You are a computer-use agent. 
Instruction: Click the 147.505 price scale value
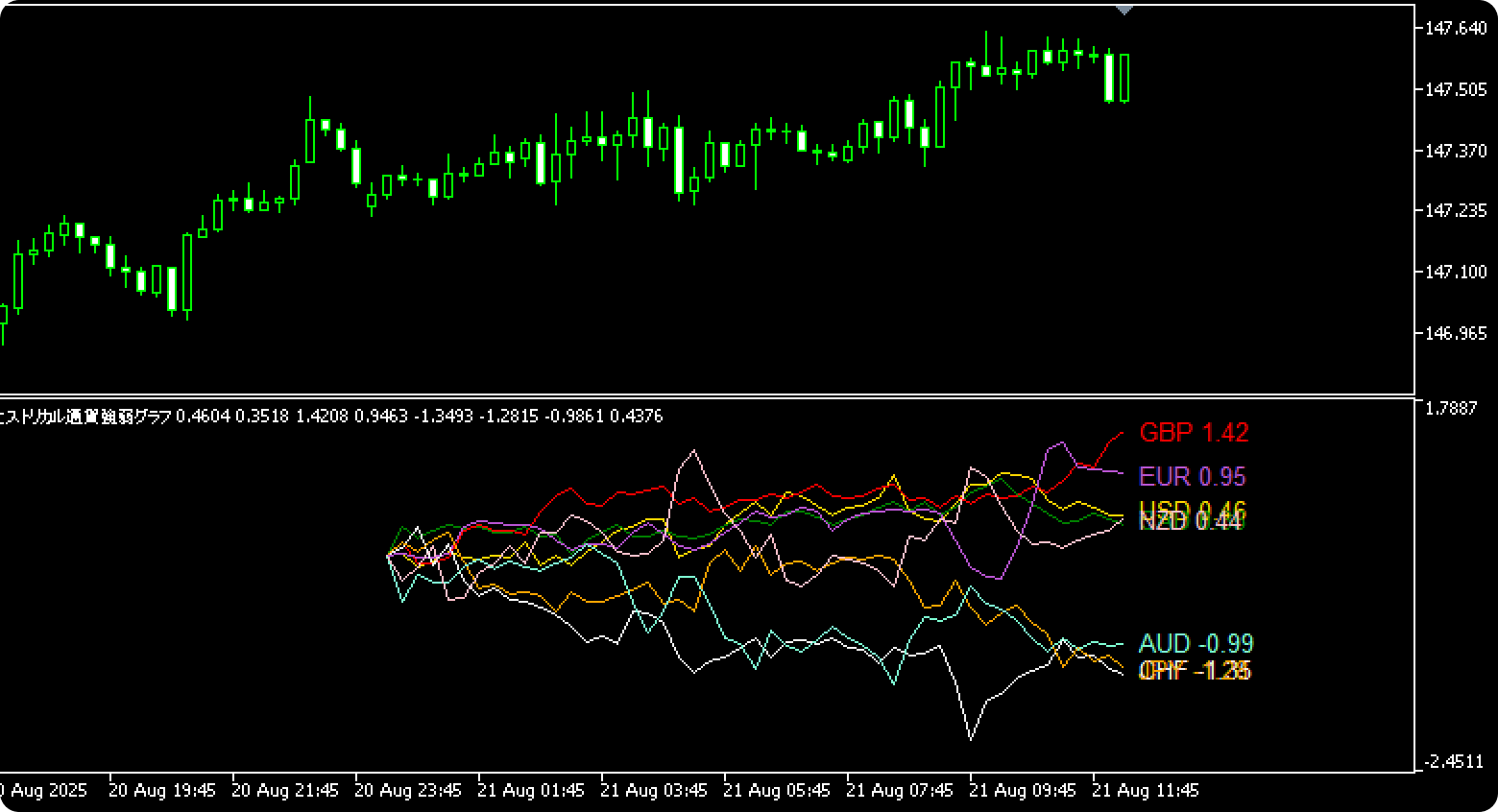tap(1456, 89)
